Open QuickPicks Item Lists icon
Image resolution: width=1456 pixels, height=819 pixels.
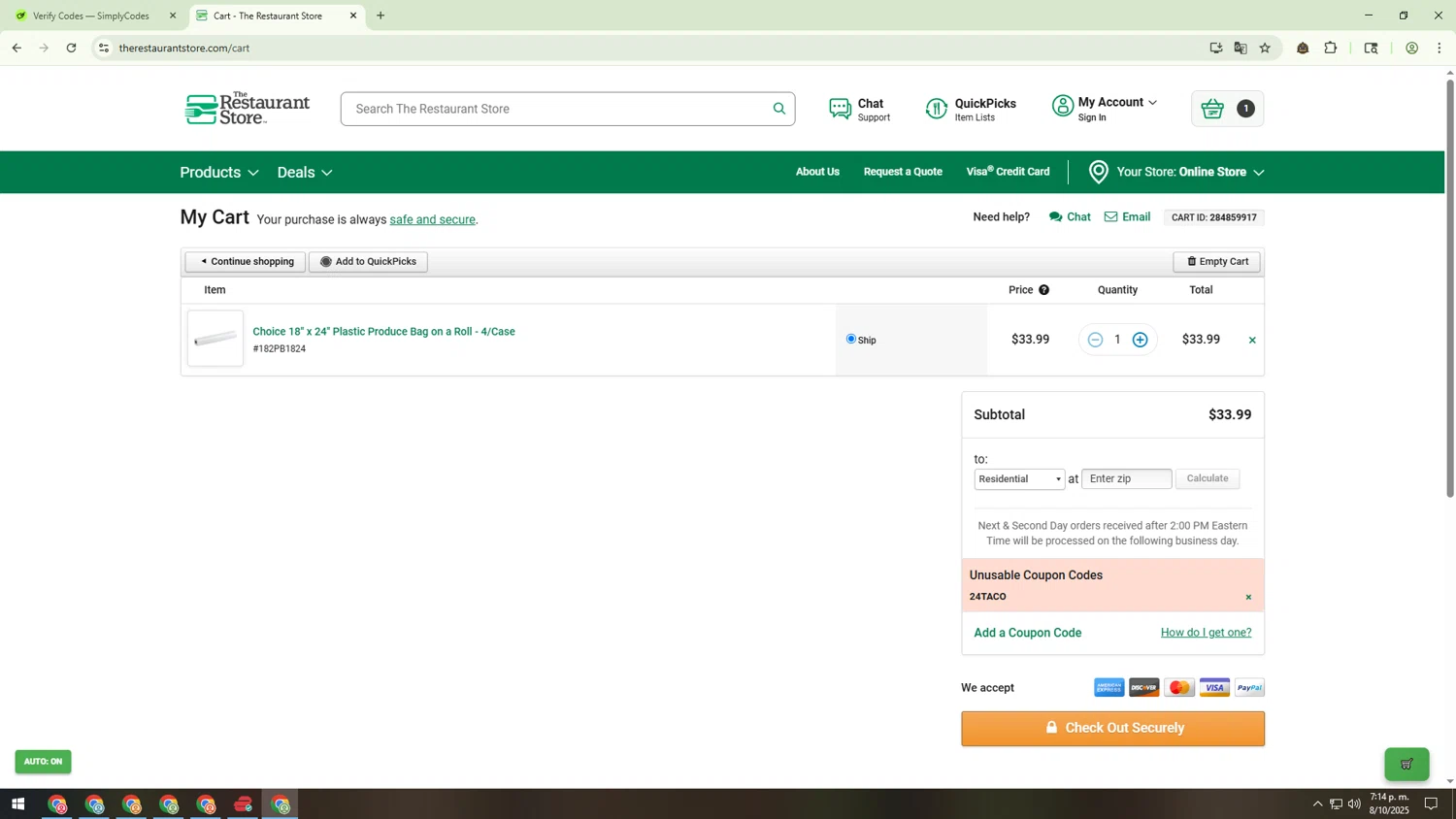(x=937, y=109)
